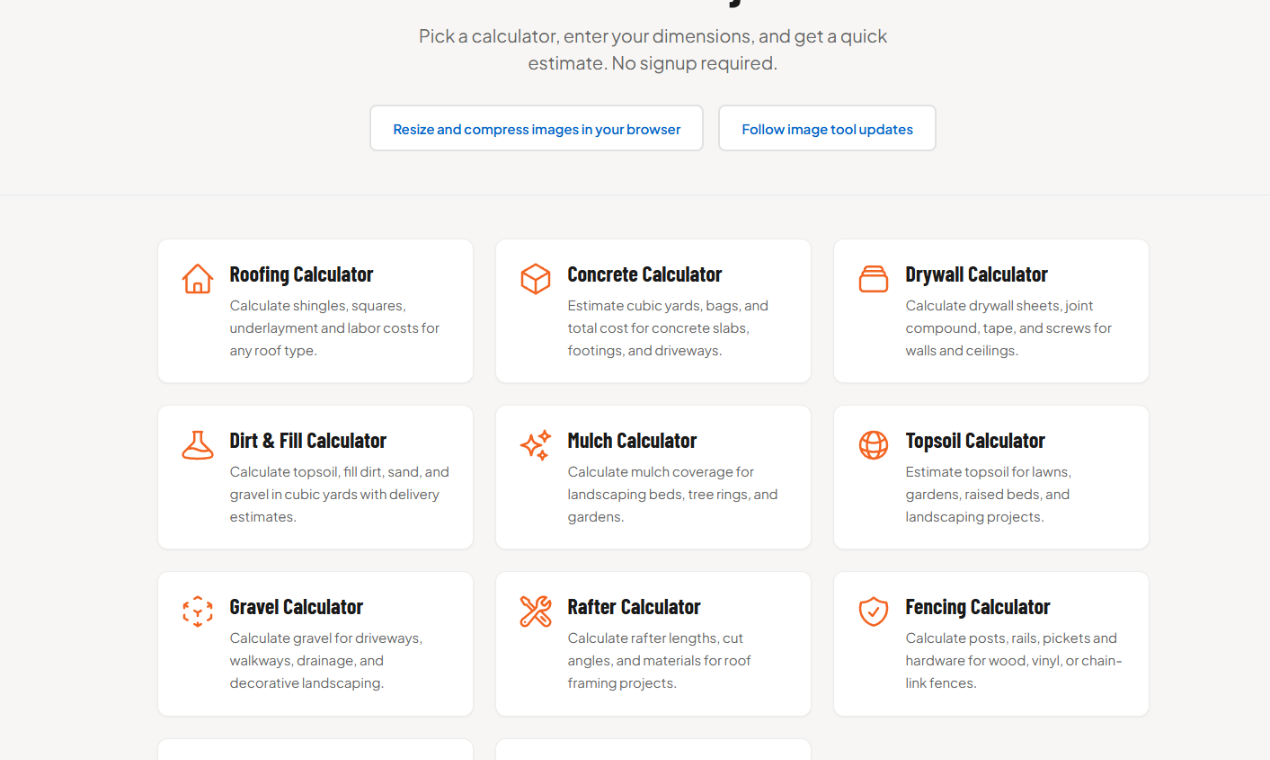Click the Dirt & Fill flask icon
1270x760 pixels.
[198, 445]
